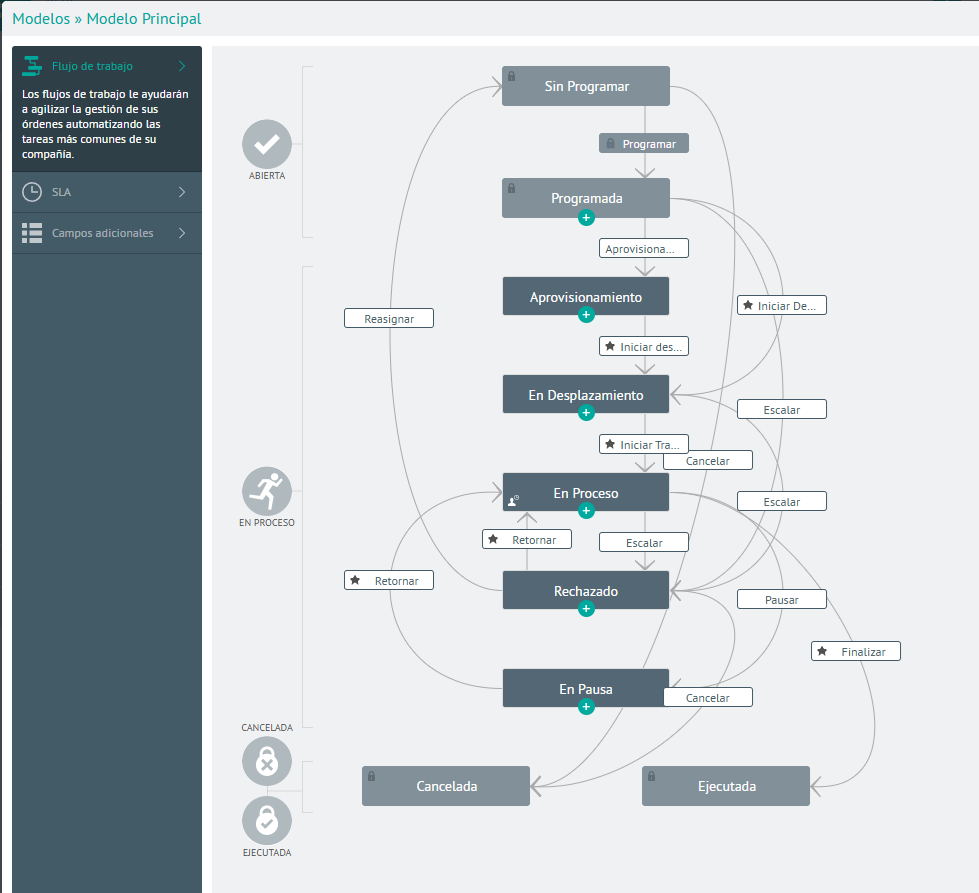Image resolution: width=979 pixels, height=893 pixels.
Task: Click Cancelar label near En Proceso
Action: point(707,460)
